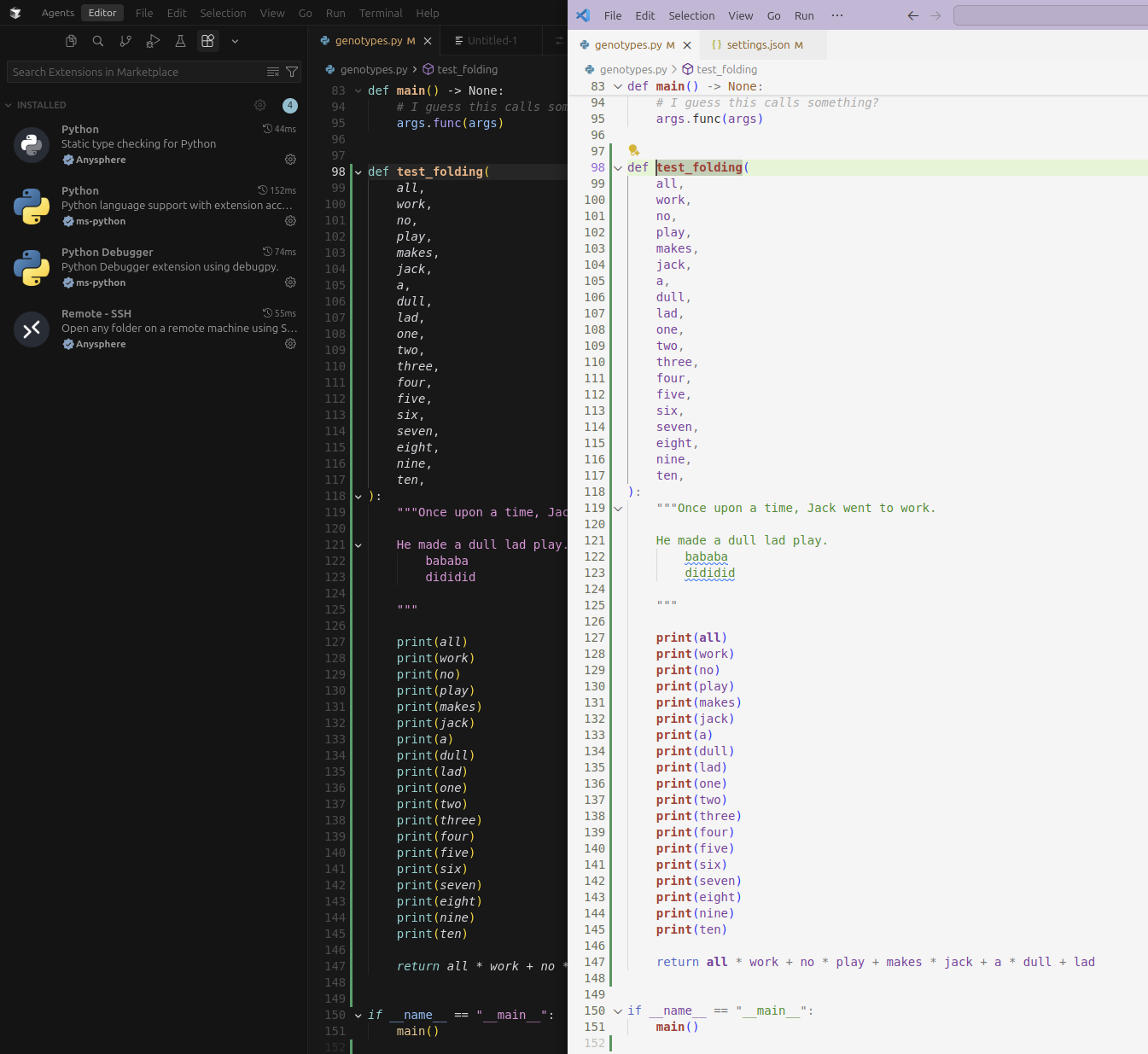Open the settings.json tab
Screen dimensions: 1148x1054
(758, 45)
